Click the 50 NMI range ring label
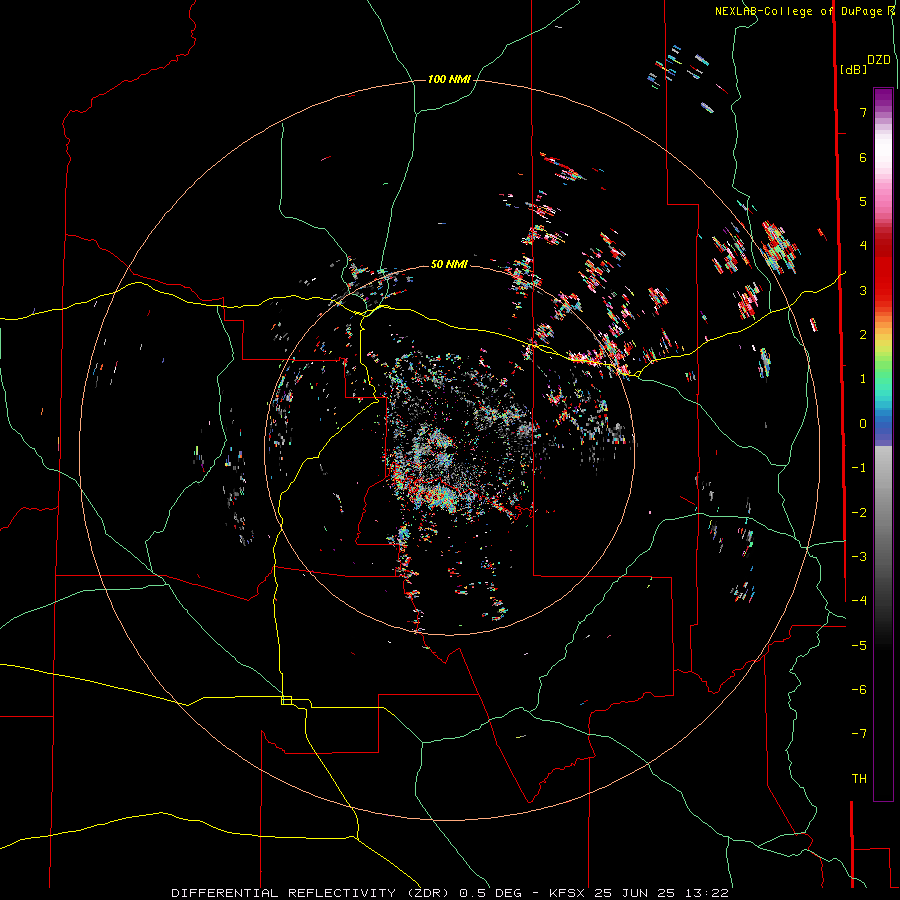The image size is (900, 900). pos(449,264)
